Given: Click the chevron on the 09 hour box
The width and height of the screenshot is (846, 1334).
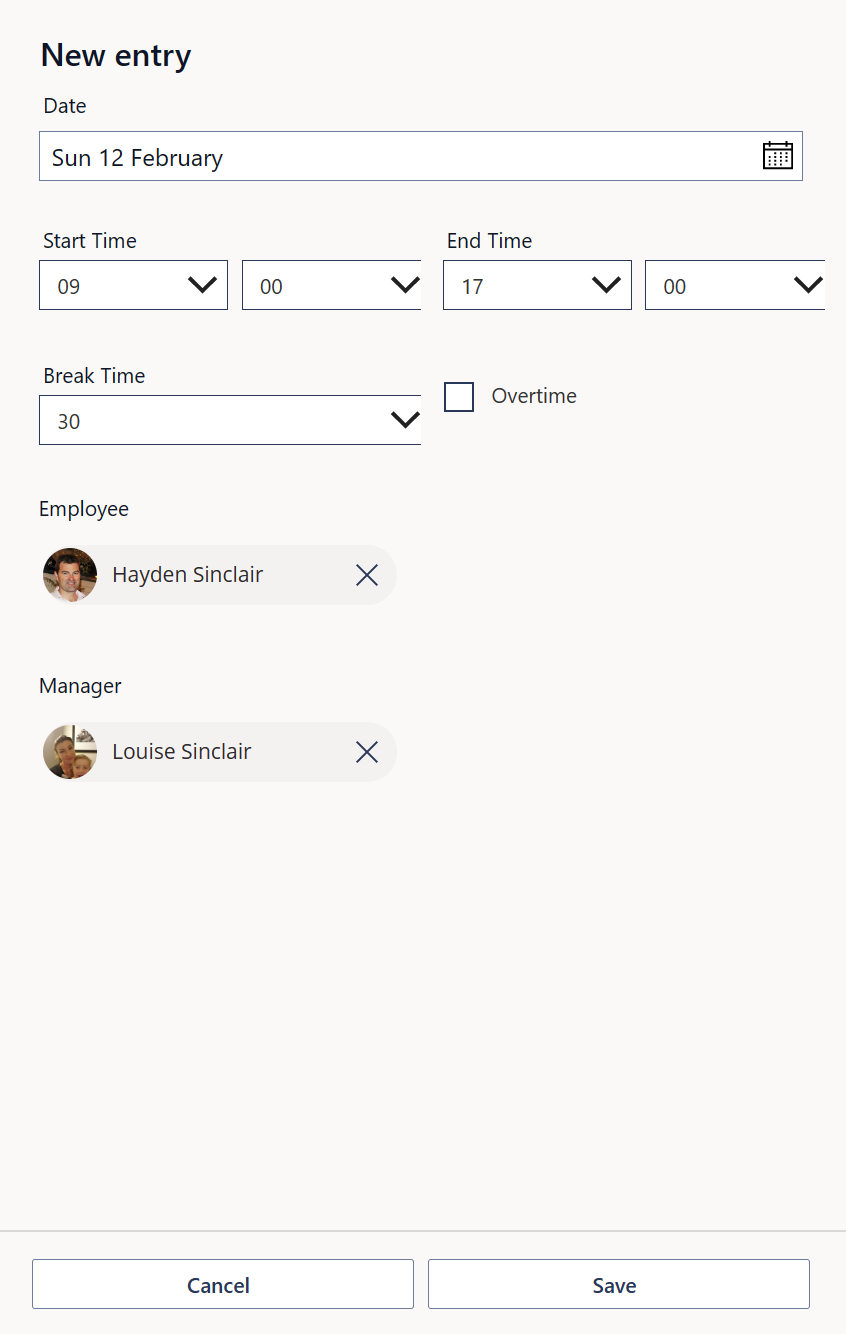Looking at the screenshot, I should (x=203, y=286).
